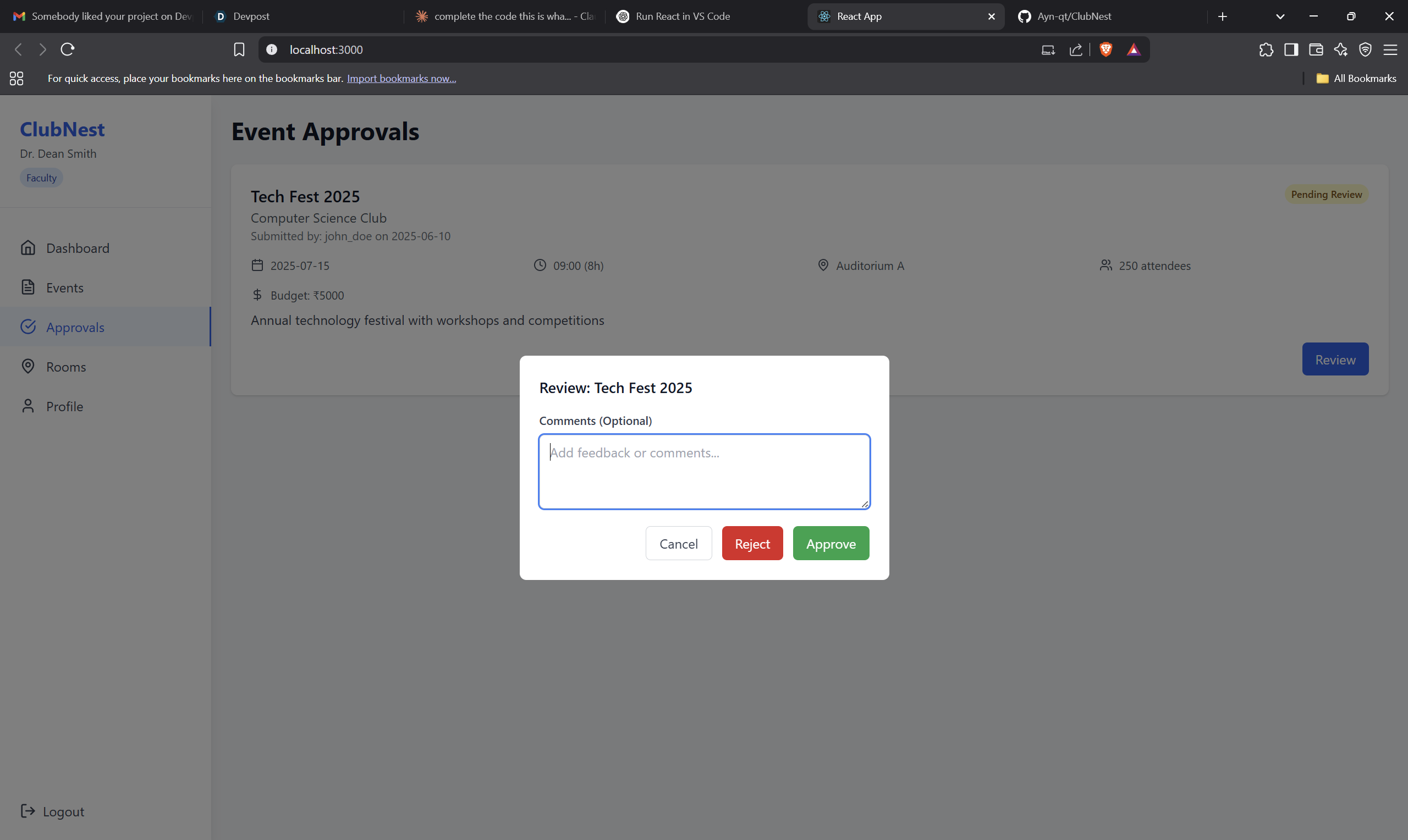Toggle the browser sidebar panel icon
The height and width of the screenshot is (840, 1408).
[1291, 49]
